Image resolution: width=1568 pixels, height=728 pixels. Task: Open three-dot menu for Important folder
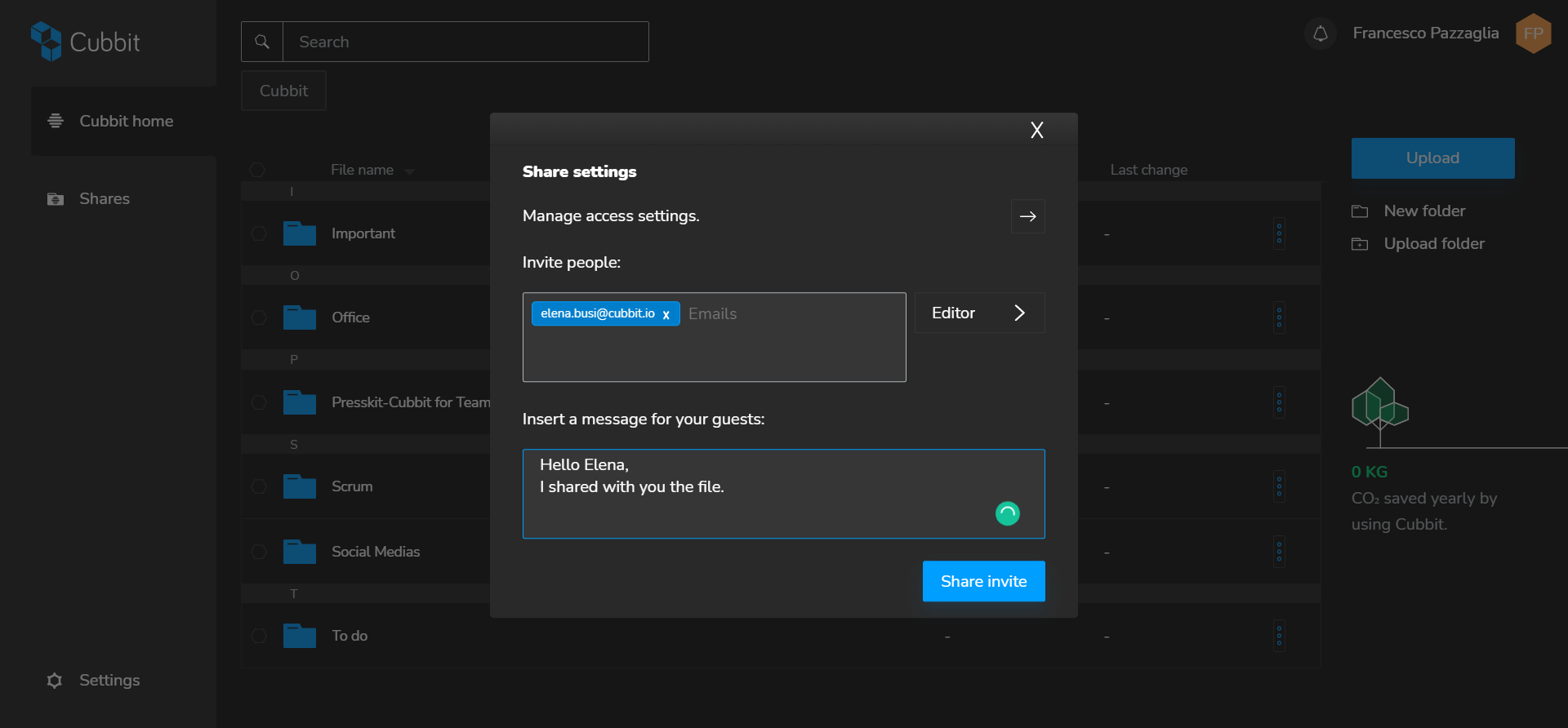click(x=1279, y=233)
